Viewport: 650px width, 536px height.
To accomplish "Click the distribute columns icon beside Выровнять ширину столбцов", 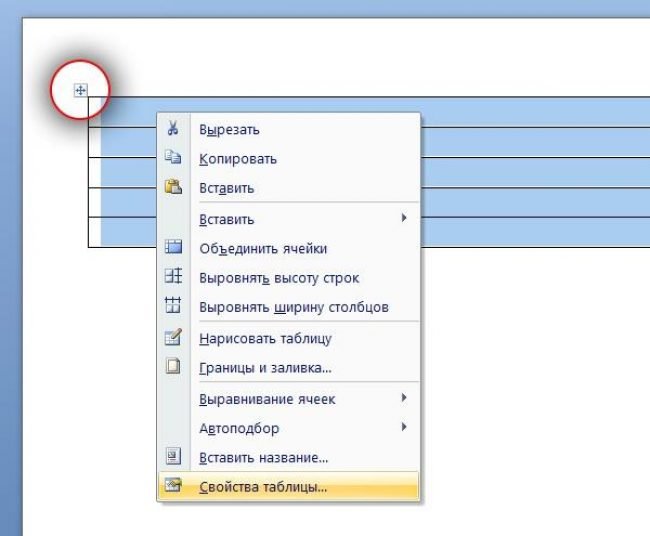I will tap(173, 307).
